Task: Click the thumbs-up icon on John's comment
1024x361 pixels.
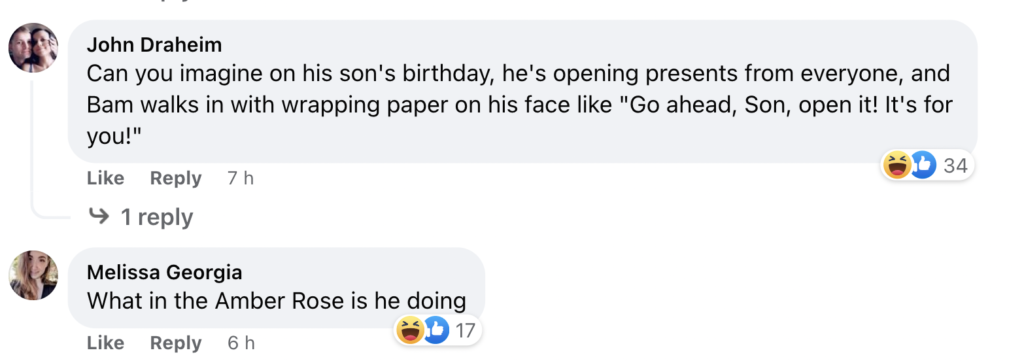Action: click(x=922, y=165)
